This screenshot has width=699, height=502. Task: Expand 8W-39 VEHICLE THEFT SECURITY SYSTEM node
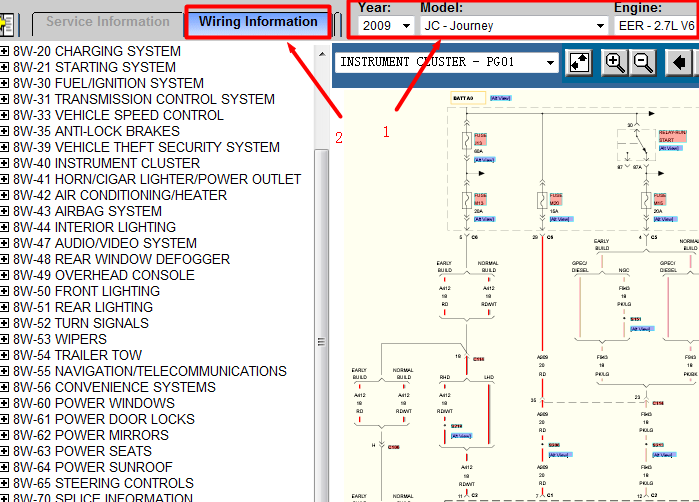coord(4,148)
